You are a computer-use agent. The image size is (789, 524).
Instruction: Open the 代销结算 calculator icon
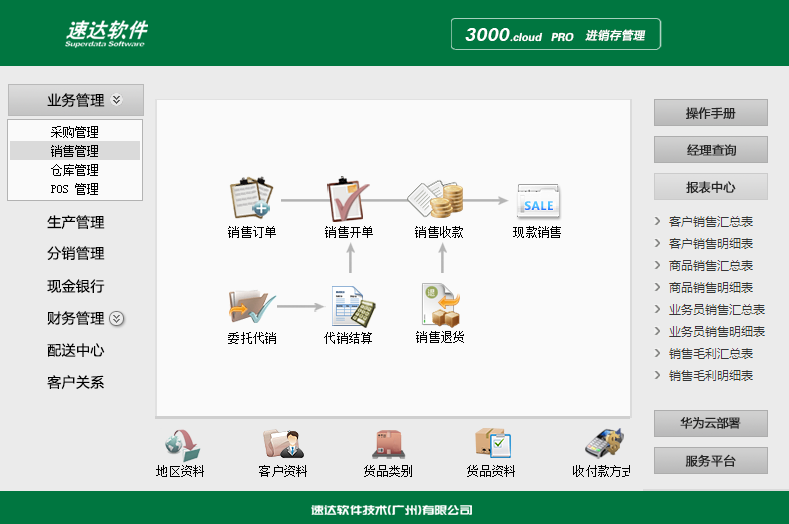pyautogui.click(x=353, y=306)
